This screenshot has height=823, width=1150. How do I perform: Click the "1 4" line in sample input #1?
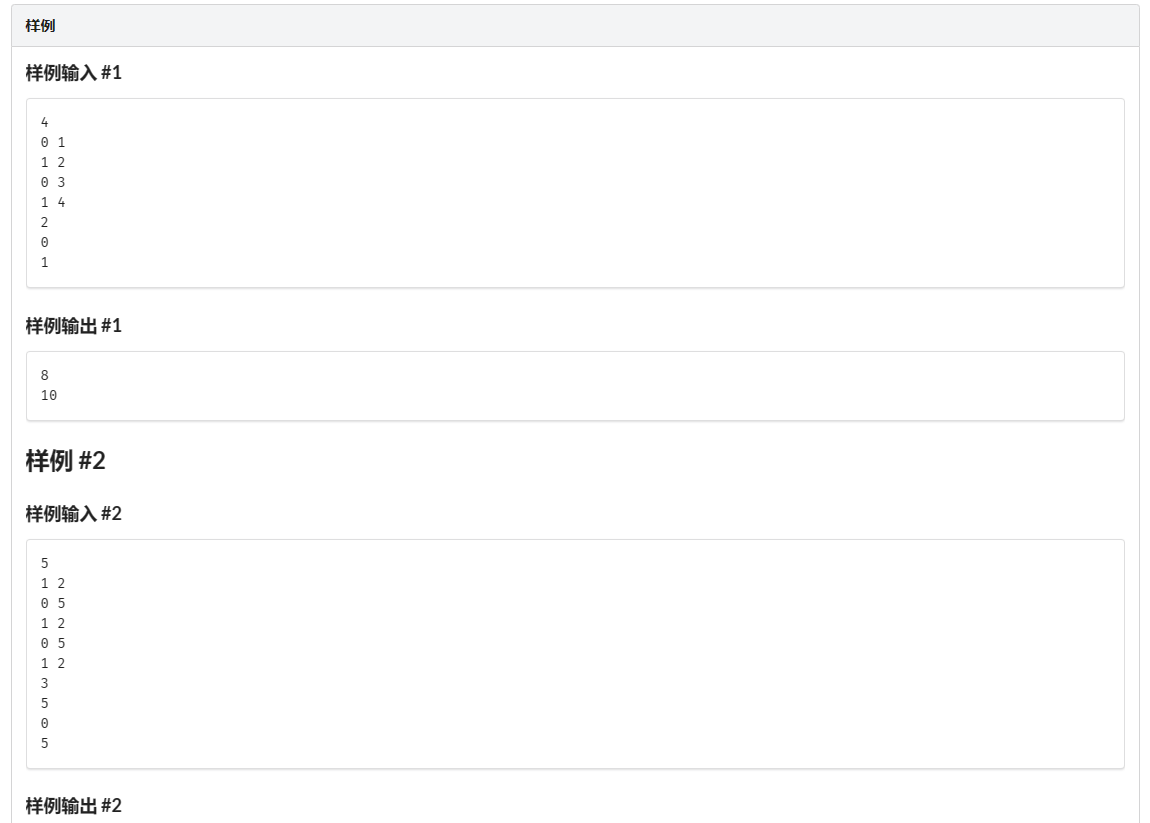pyautogui.click(x=53, y=202)
